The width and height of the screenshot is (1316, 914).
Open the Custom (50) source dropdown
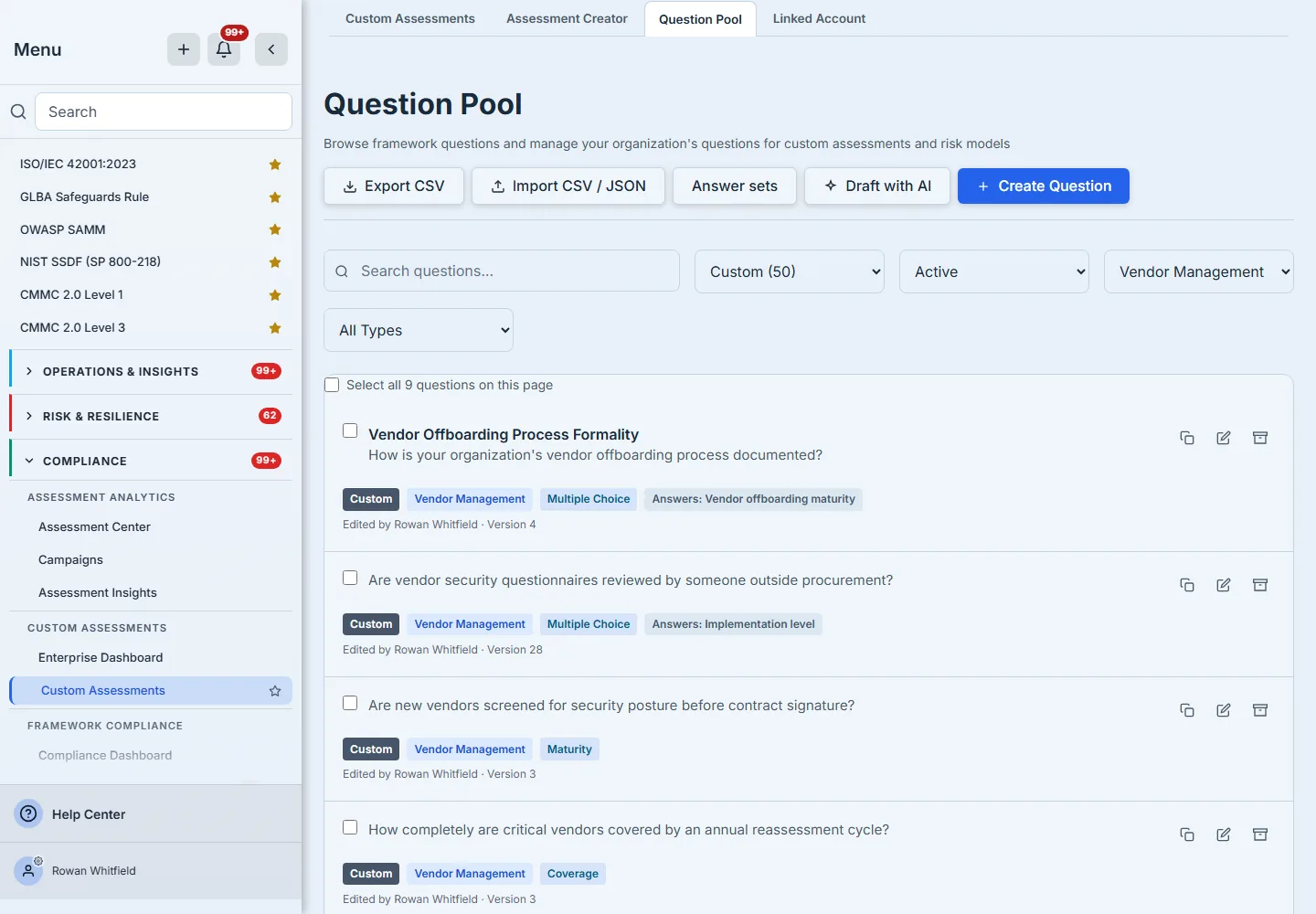click(x=790, y=271)
